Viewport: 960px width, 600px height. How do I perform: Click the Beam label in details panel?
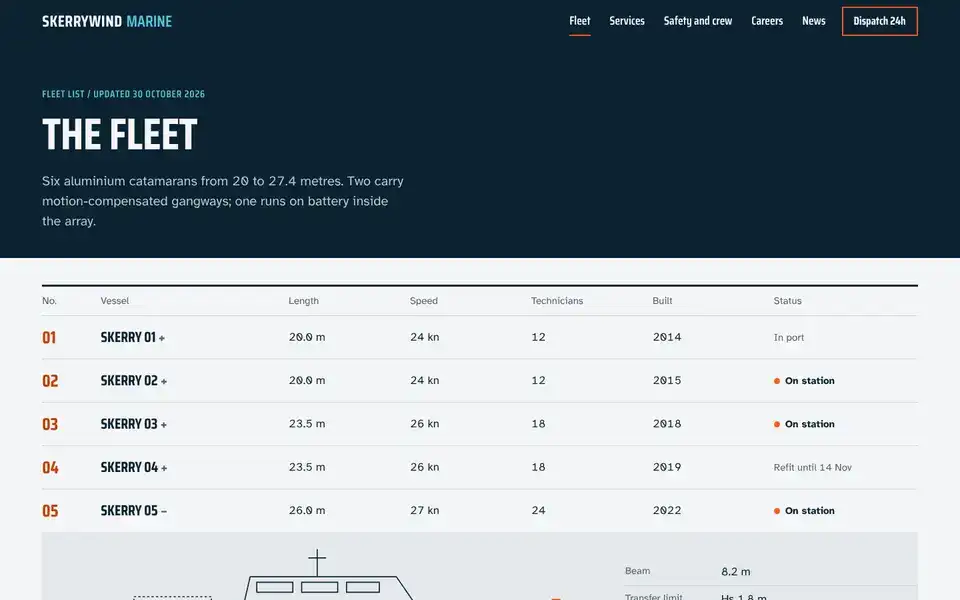(x=637, y=571)
